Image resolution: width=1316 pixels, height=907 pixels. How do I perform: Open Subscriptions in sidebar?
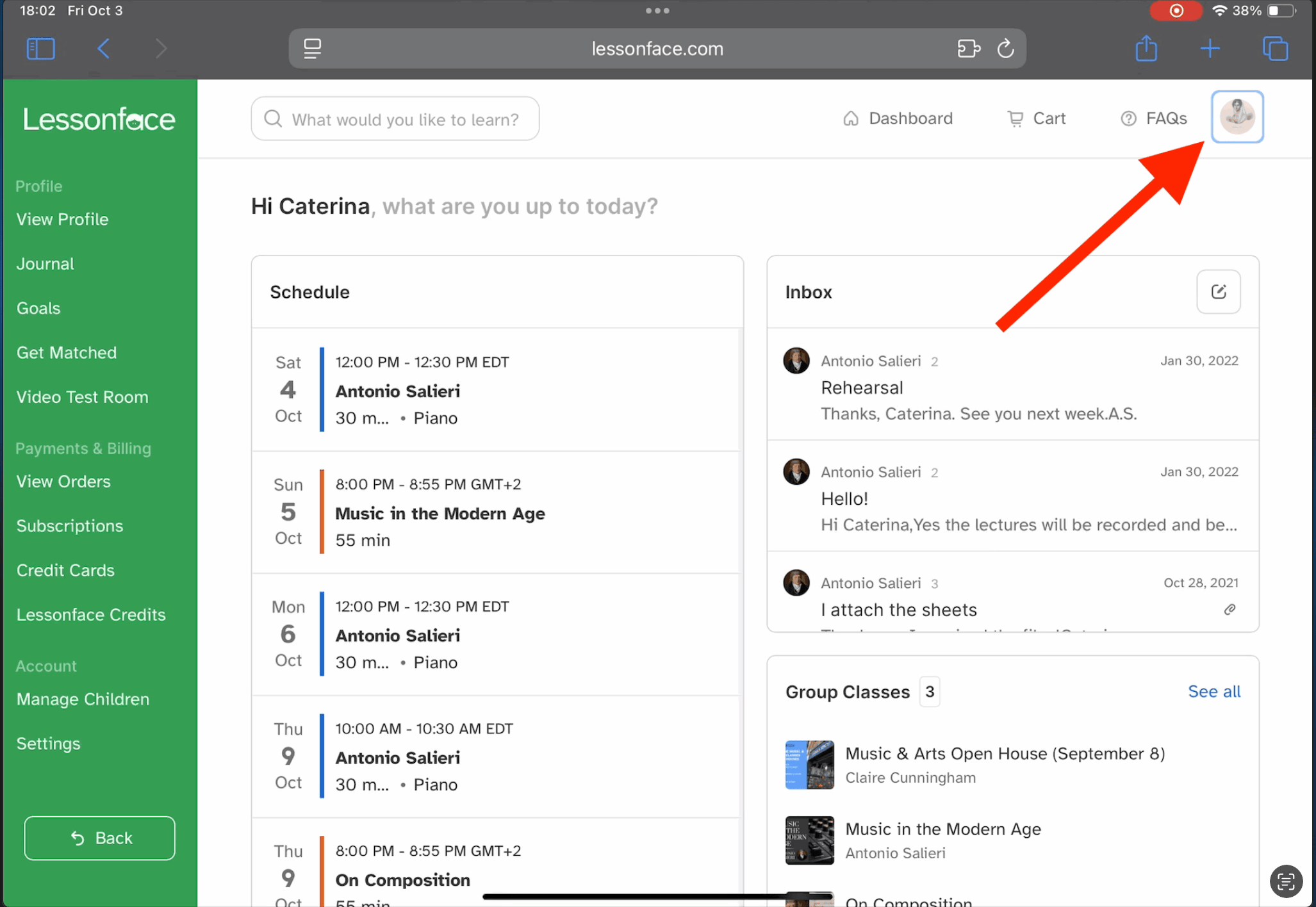70,526
